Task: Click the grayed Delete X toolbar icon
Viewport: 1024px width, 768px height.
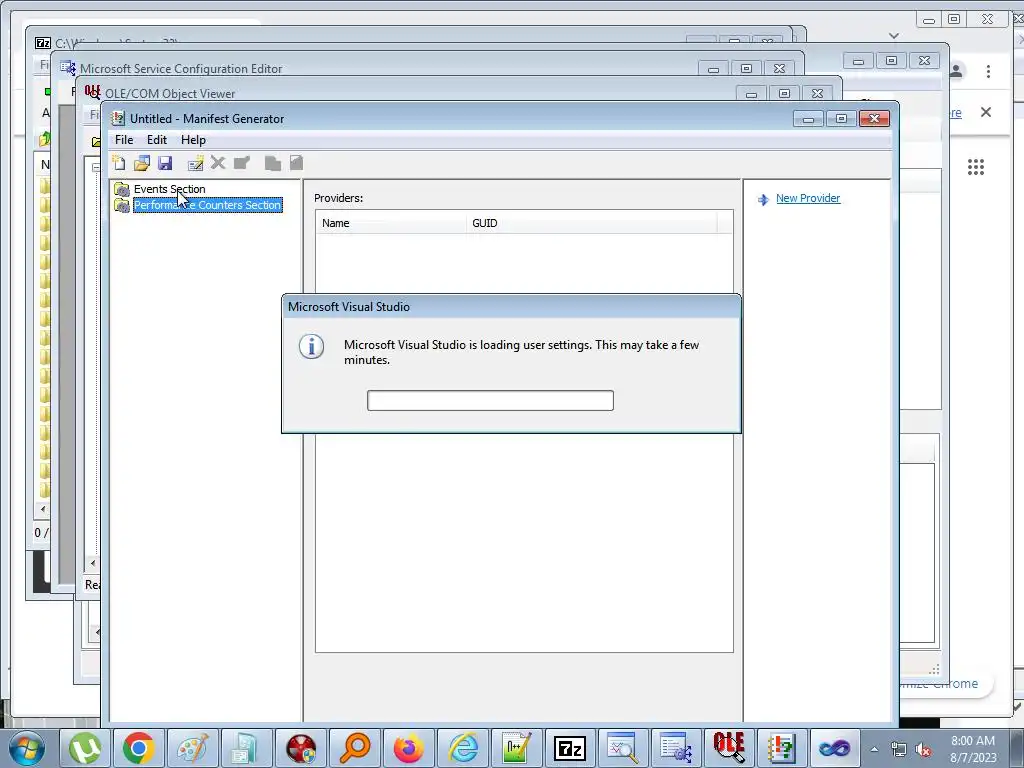Action: (218, 163)
